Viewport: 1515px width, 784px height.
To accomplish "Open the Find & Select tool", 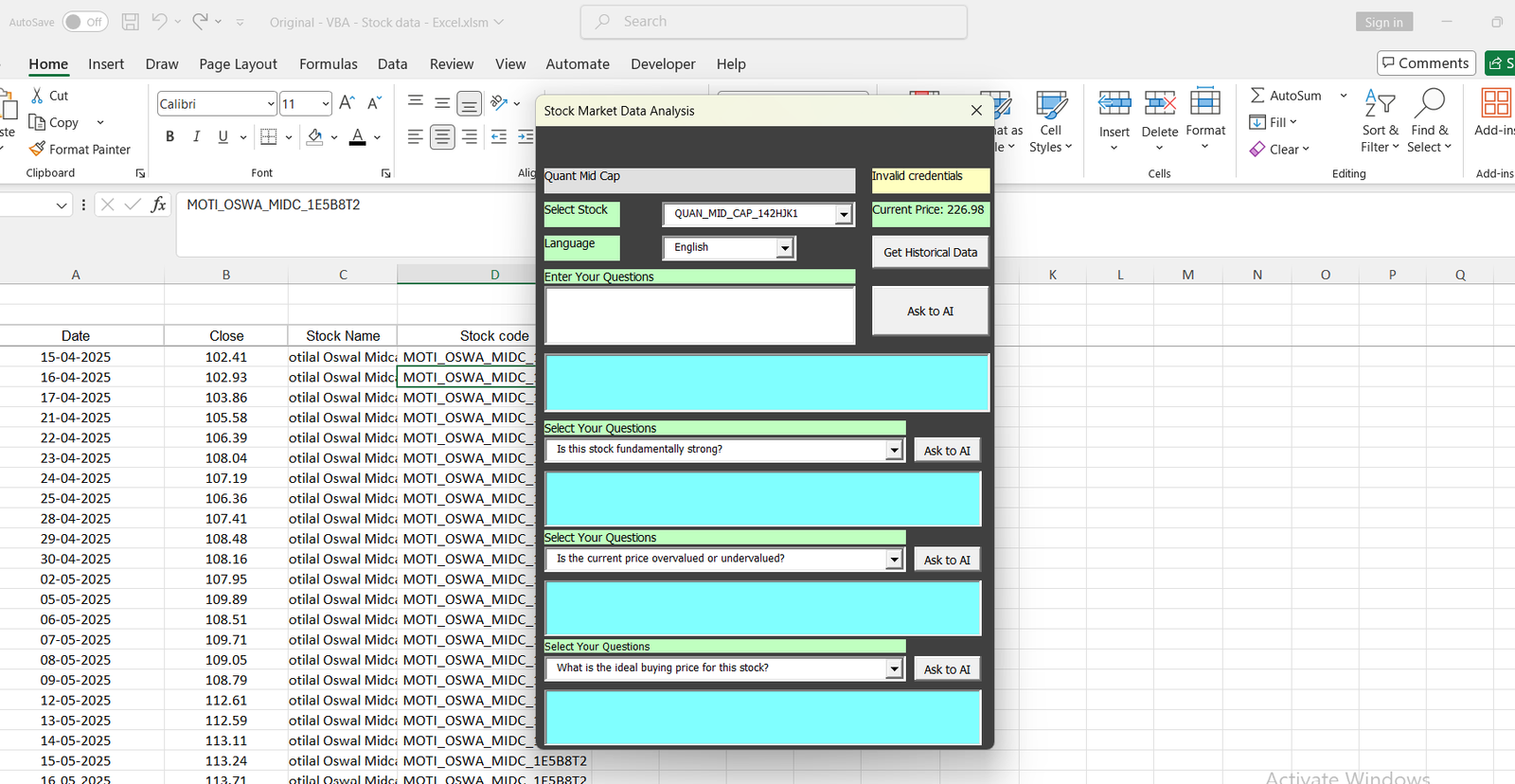I will (1429, 120).
